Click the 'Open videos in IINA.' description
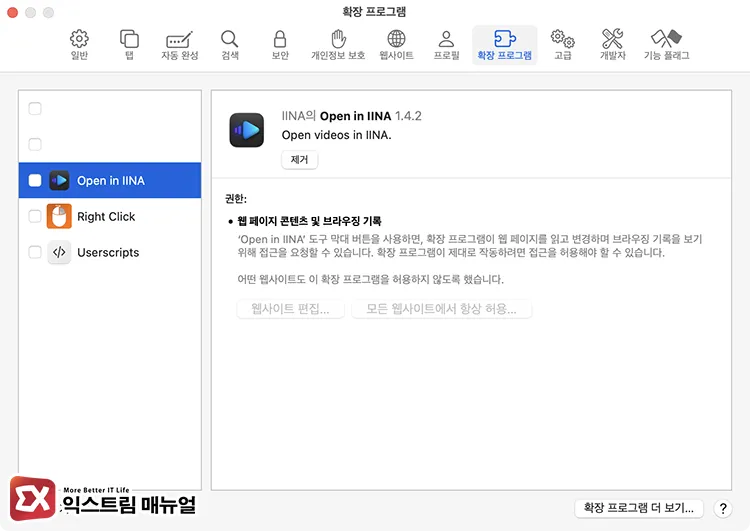This screenshot has width=750, height=531. (336, 135)
